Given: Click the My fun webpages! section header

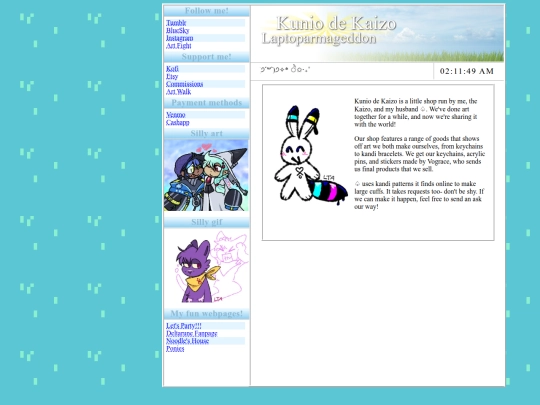Looking at the screenshot, I should [207, 314].
